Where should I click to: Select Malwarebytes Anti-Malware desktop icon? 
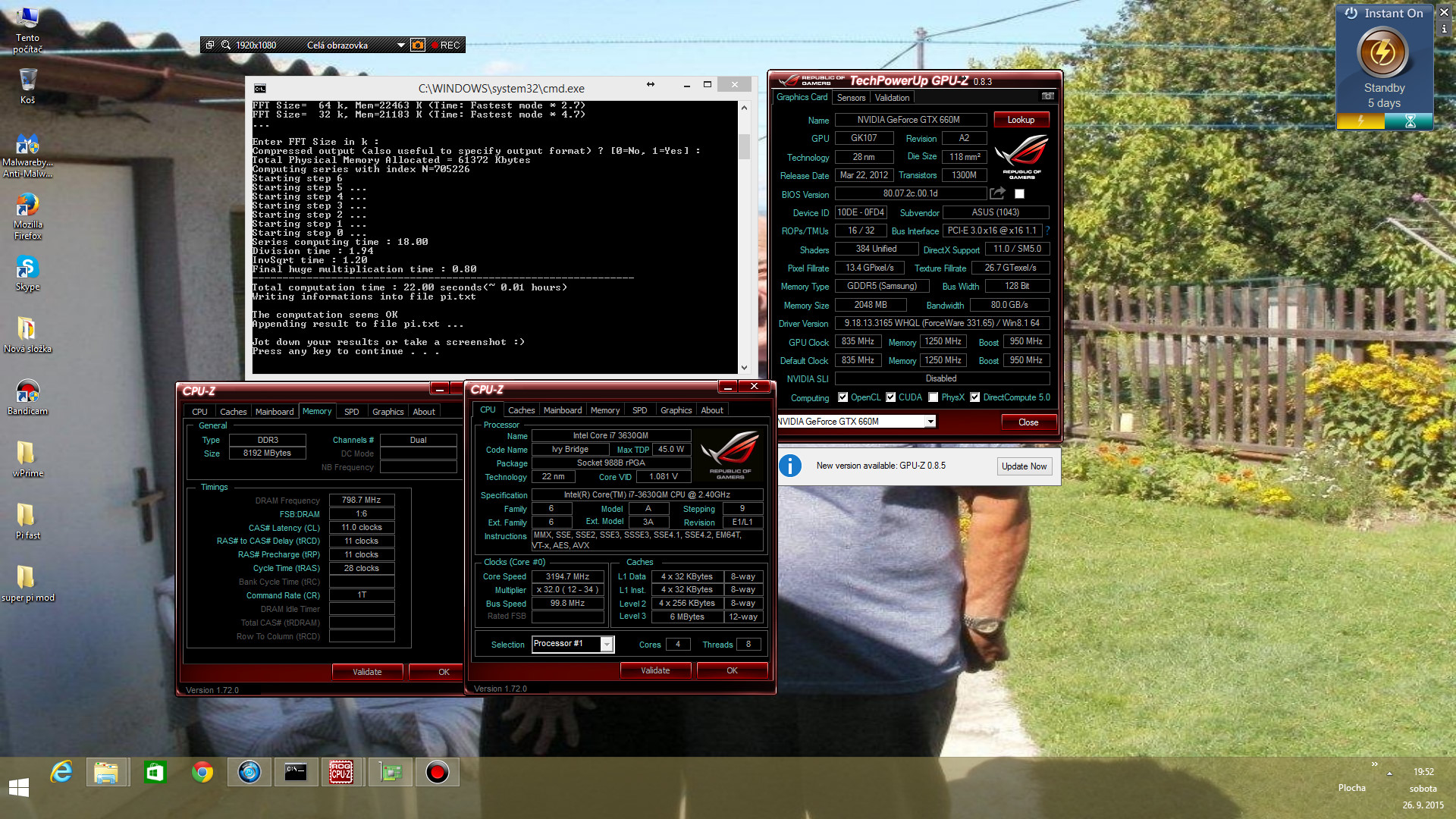pyautogui.click(x=27, y=155)
